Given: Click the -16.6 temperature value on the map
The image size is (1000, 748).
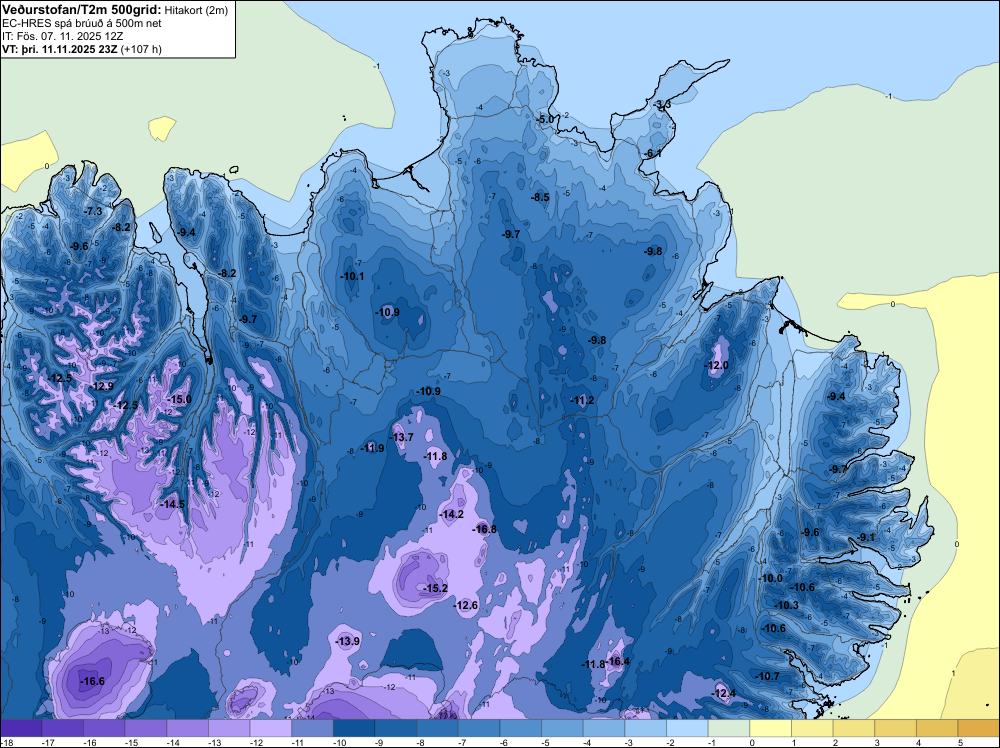Looking at the screenshot, I should [x=92, y=682].
